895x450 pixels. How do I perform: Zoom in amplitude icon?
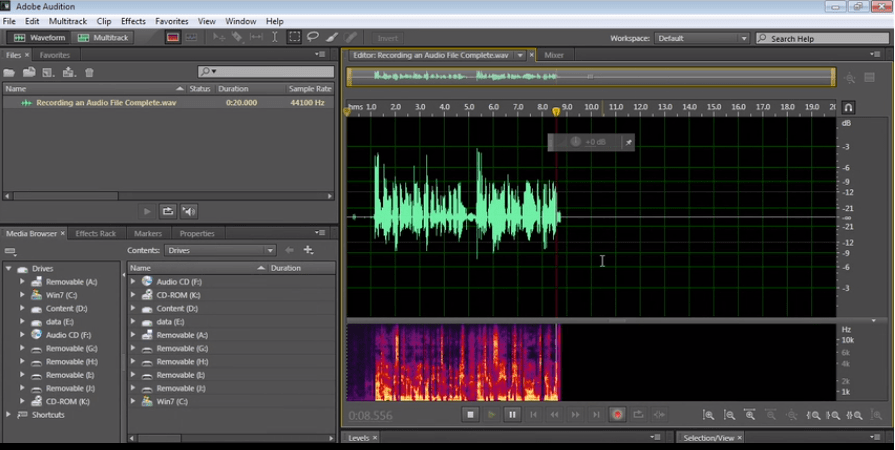pyautogui.click(x=708, y=416)
